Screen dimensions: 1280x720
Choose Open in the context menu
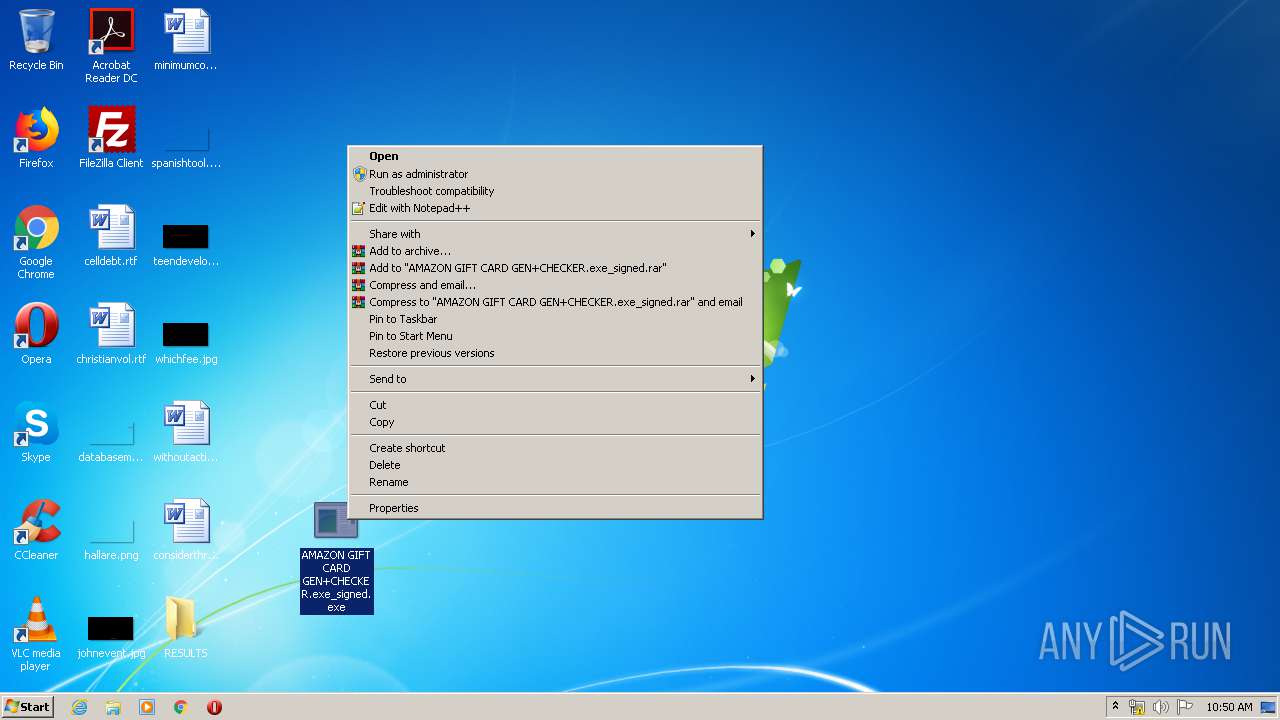pyautogui.click(x=555, y=156)
